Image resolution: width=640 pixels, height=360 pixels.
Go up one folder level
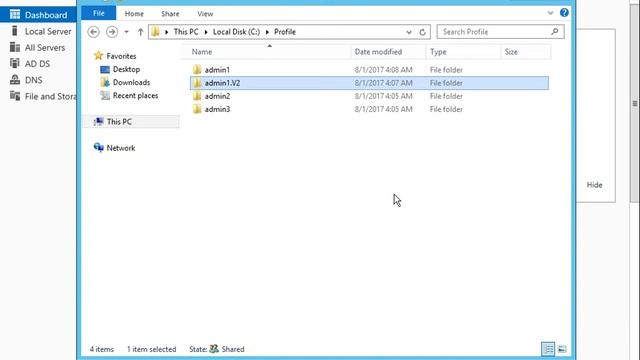click(x=140, y=32)
